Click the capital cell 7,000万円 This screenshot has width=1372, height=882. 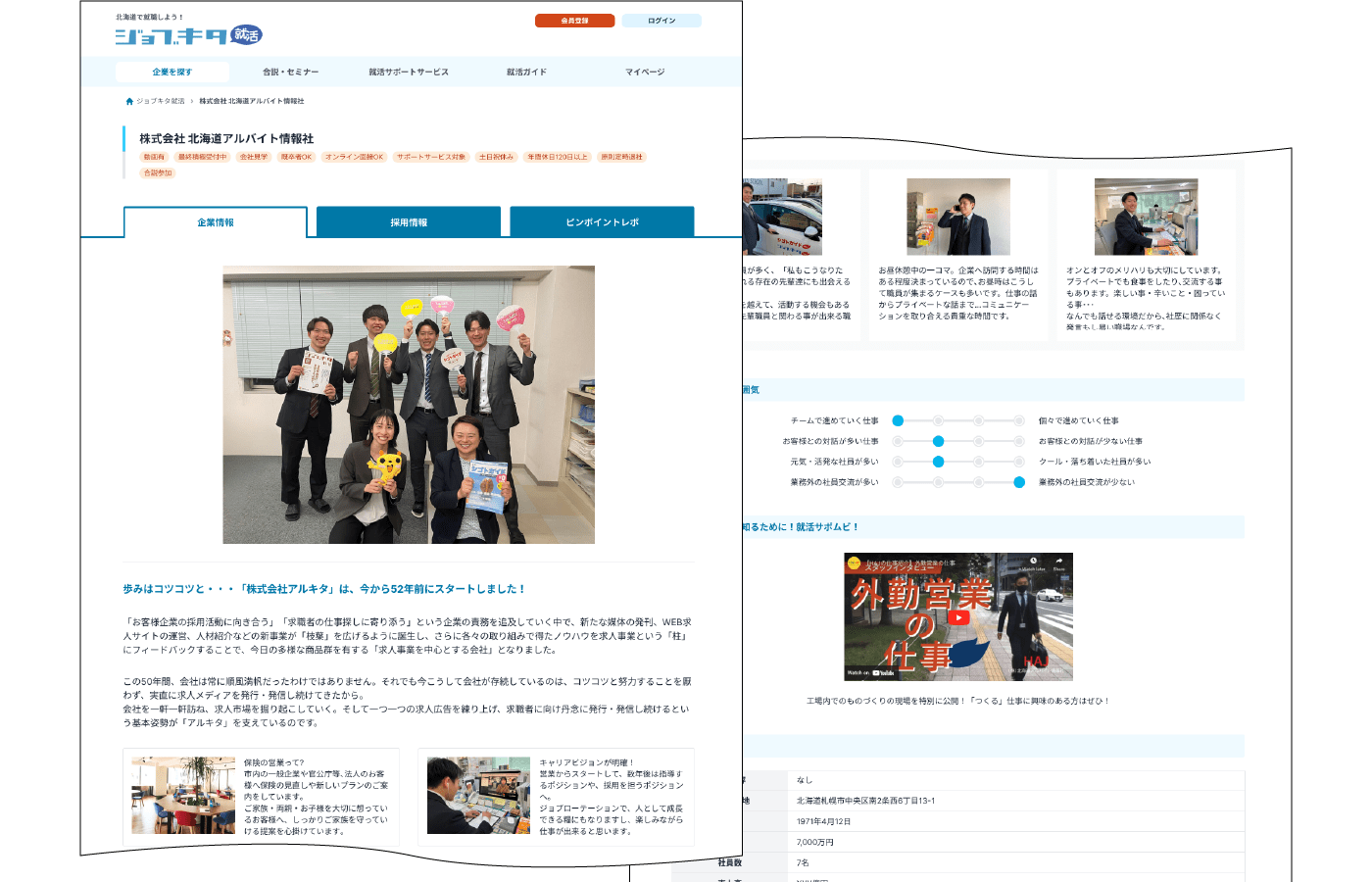click(815, 842)
